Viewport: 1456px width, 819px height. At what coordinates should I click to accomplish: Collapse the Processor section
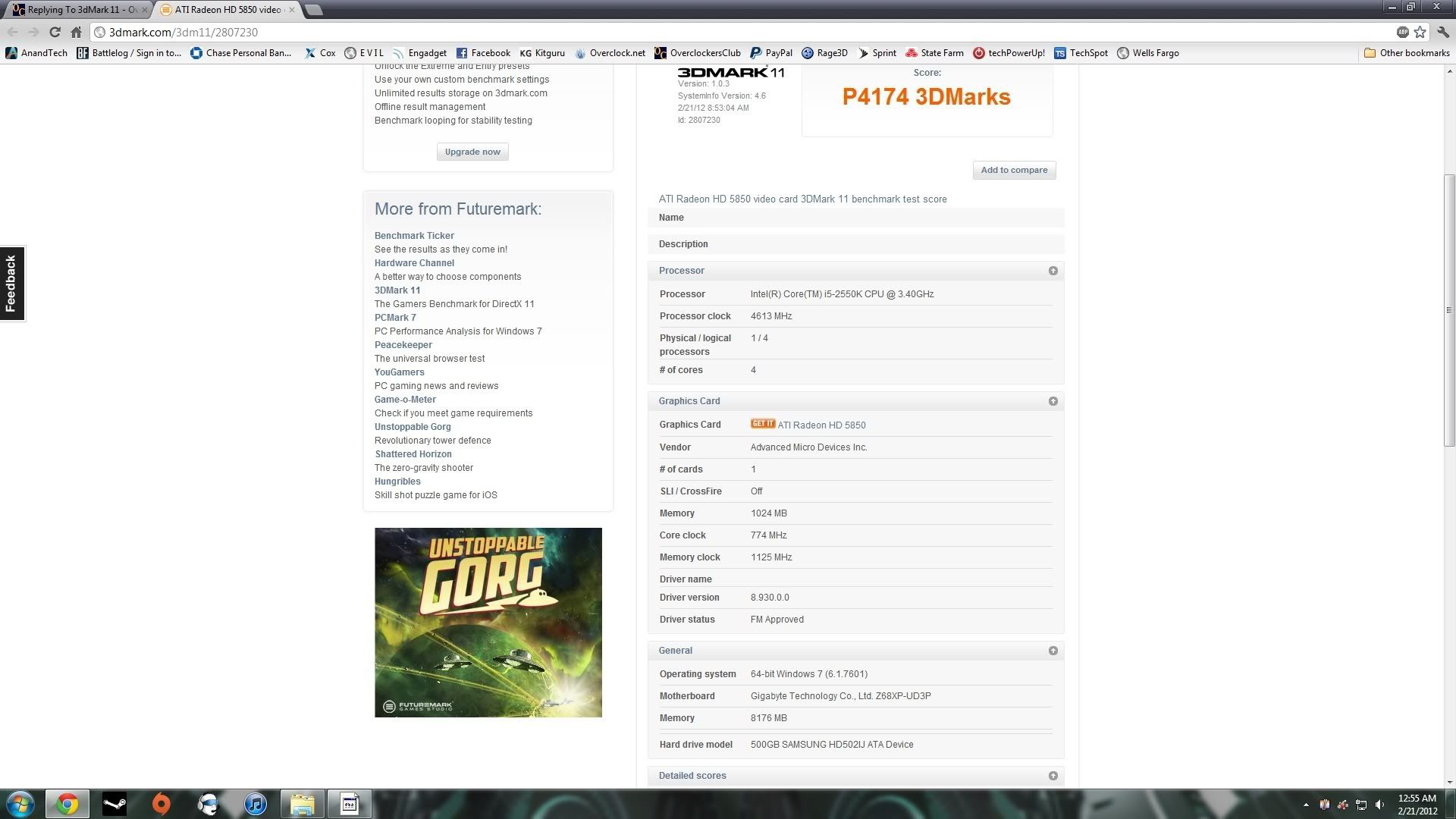(x=1053, y=271)
